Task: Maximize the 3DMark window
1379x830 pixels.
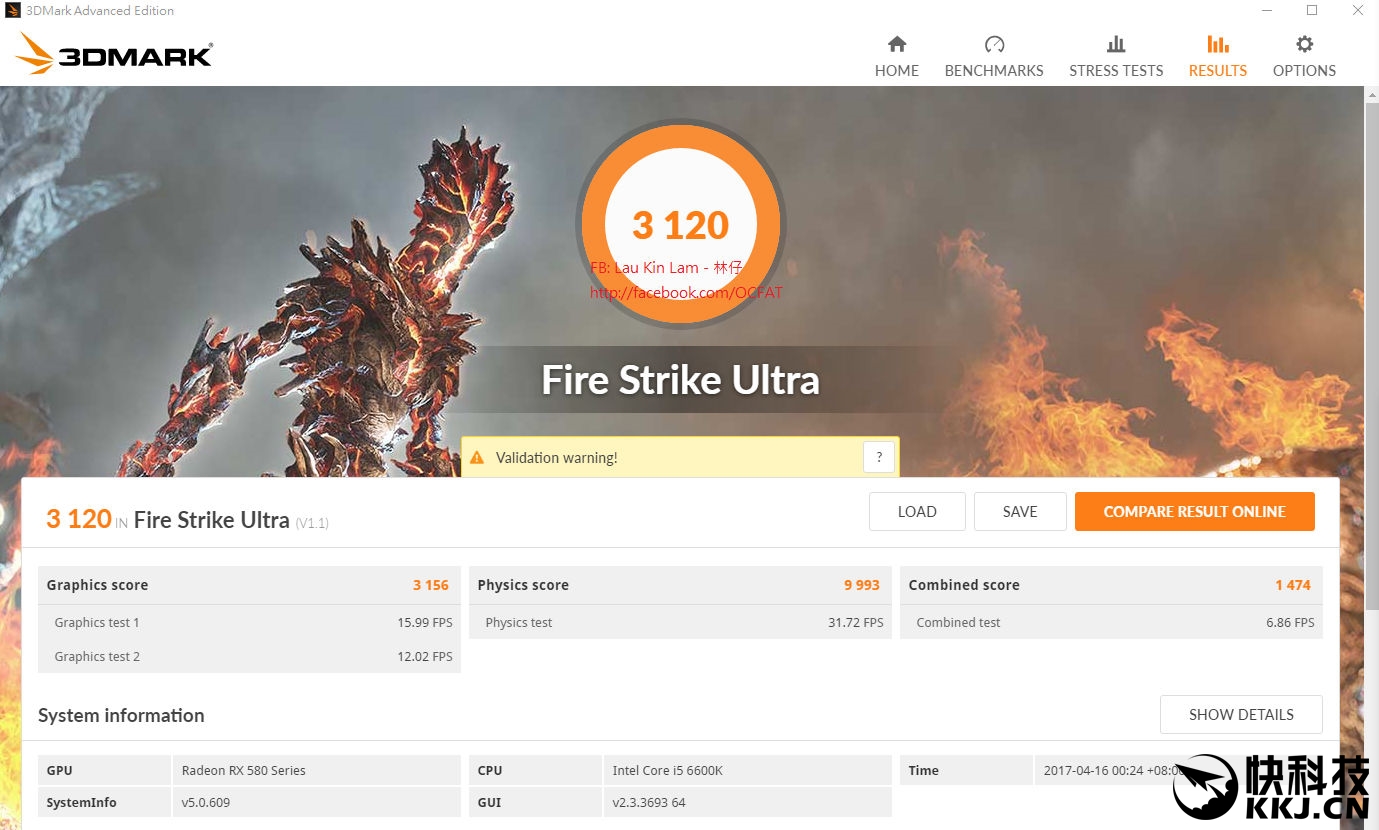Action: (1312, 11)
